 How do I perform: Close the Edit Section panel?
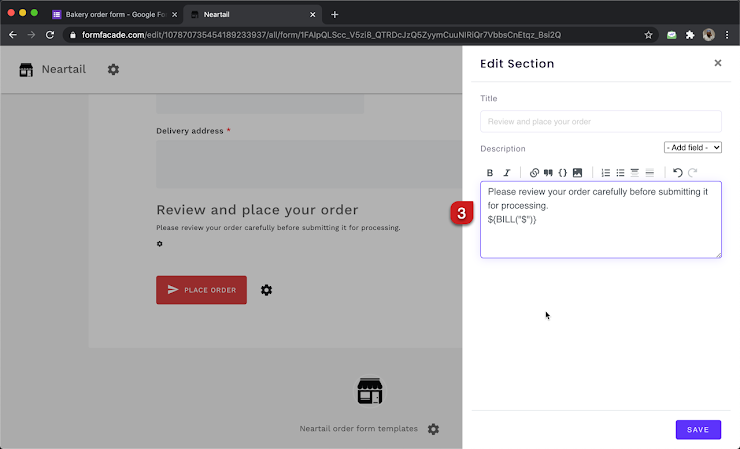[718, 63]
